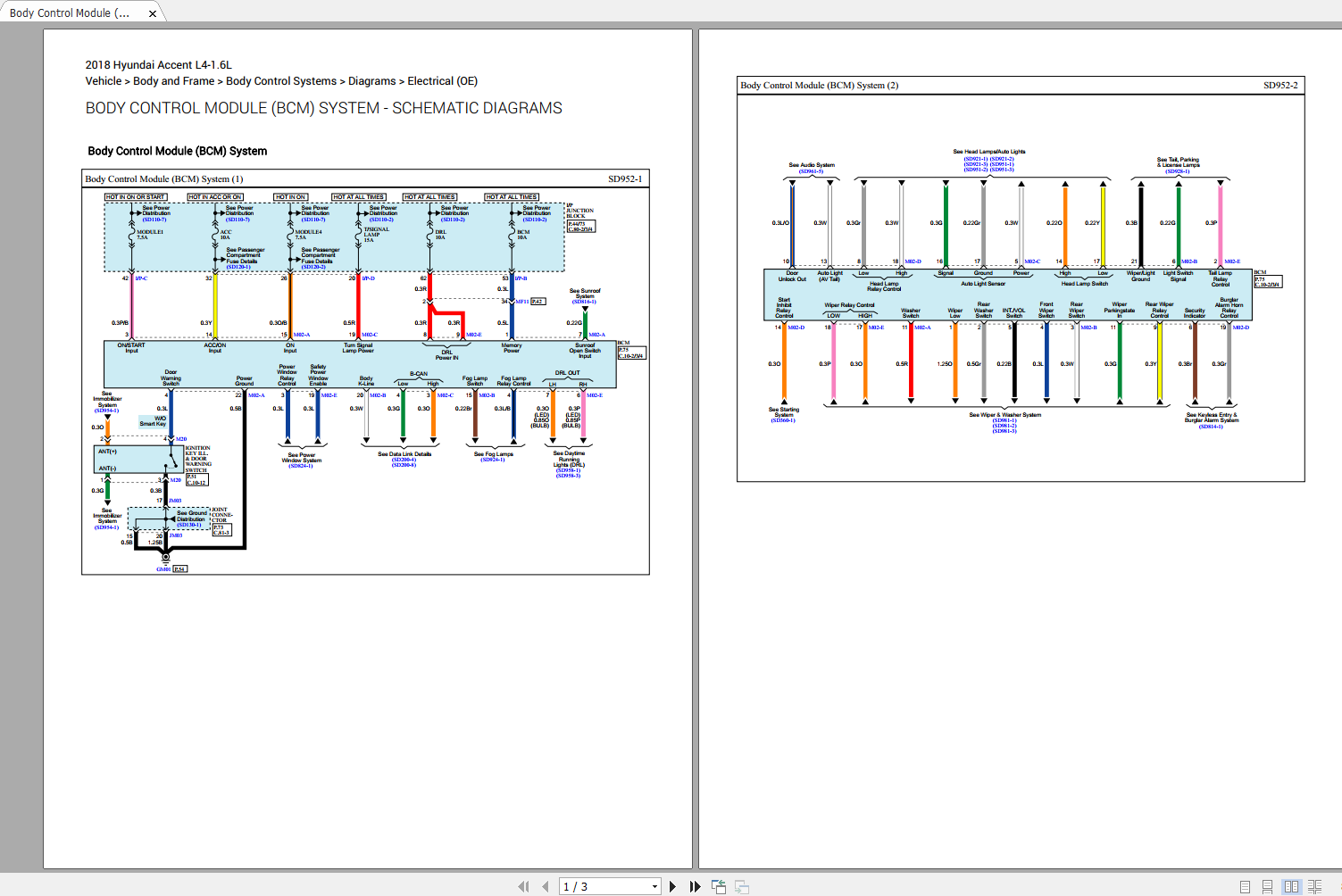The image size is (1342, 896).
Task: Click the go to previous view icon
Action: [719, 886]
